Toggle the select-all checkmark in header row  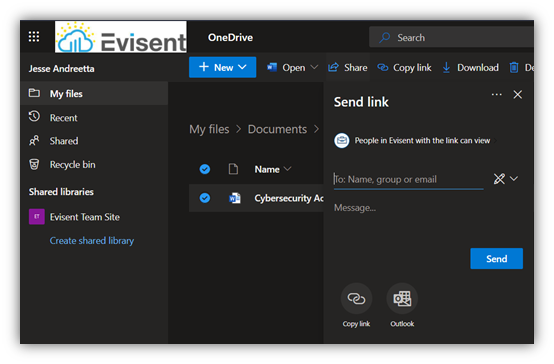(205, 169)
